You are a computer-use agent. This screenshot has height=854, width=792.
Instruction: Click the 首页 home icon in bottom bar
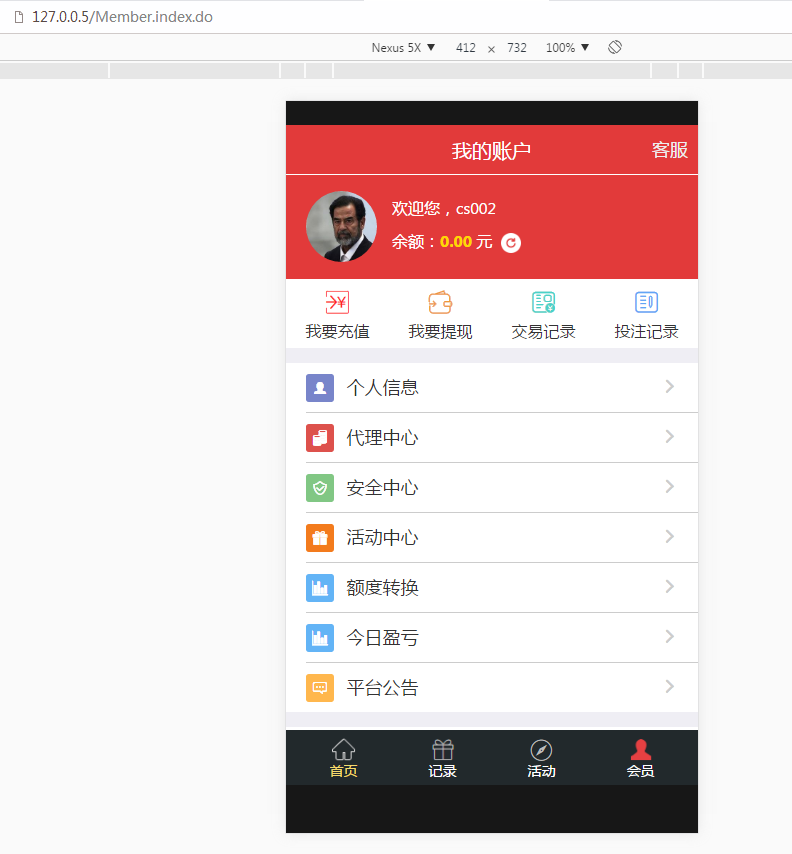point(343,750)
